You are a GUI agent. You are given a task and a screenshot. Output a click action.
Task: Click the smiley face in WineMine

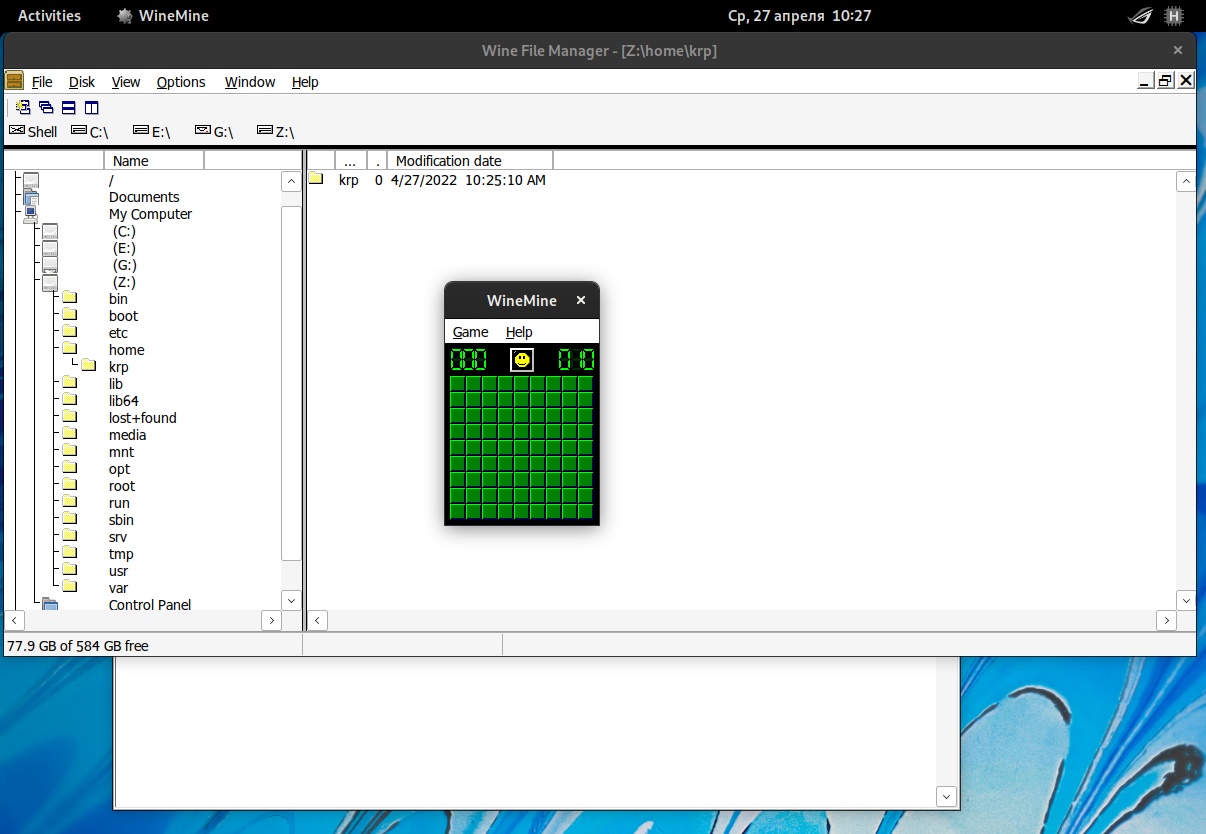(522, 360)
